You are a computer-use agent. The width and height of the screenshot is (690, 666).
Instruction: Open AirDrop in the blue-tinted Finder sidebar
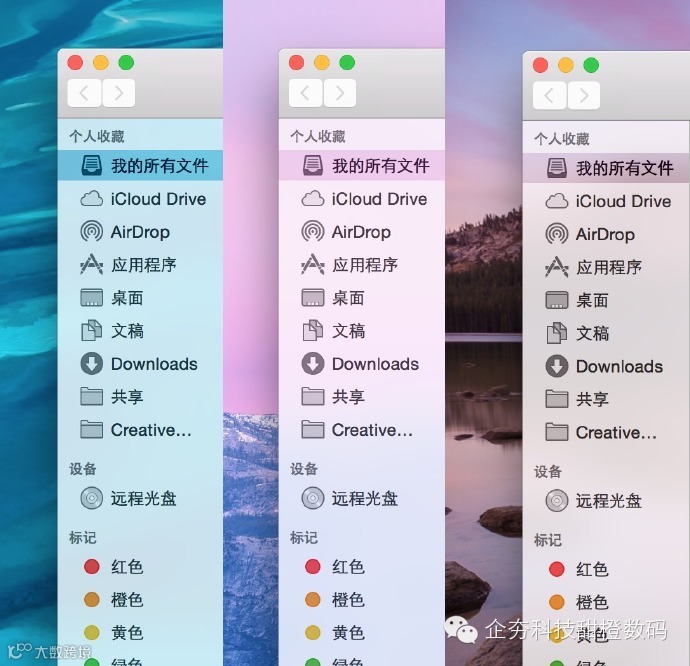click(x=140, y=232)
